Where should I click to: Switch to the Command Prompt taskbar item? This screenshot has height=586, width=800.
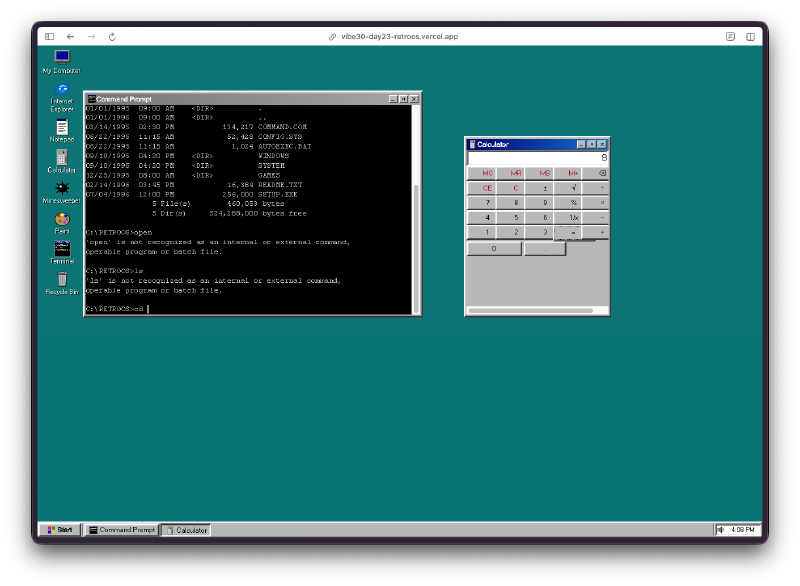click(120, 530)
